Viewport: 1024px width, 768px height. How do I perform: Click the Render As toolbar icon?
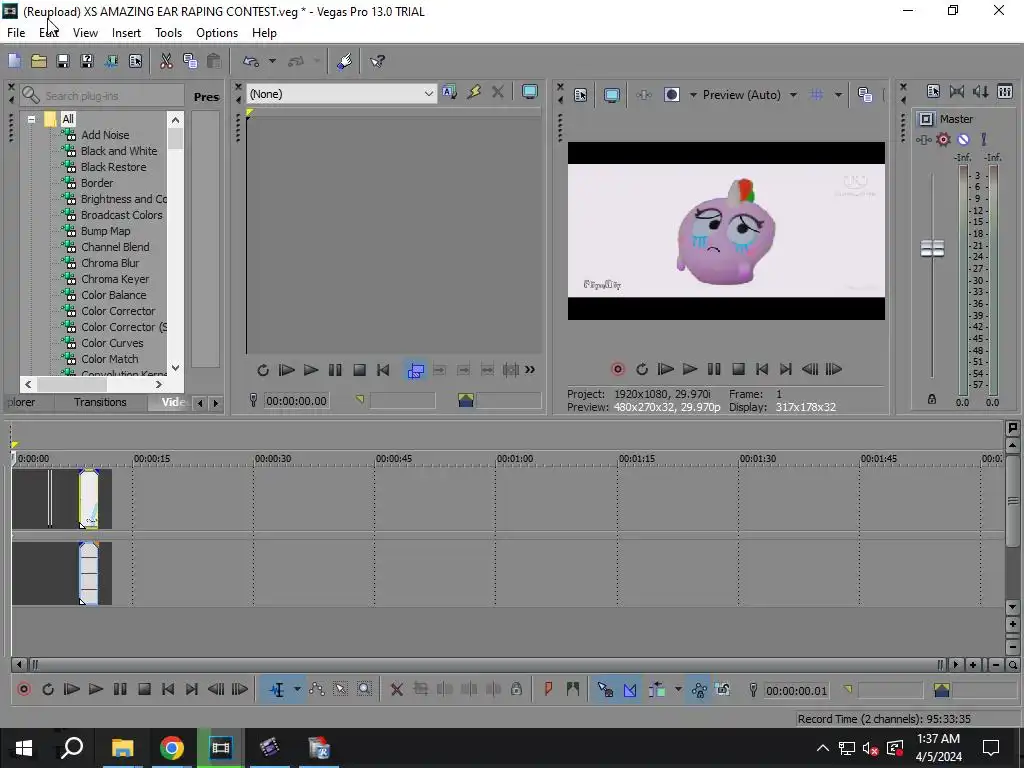tap(111, 61)
